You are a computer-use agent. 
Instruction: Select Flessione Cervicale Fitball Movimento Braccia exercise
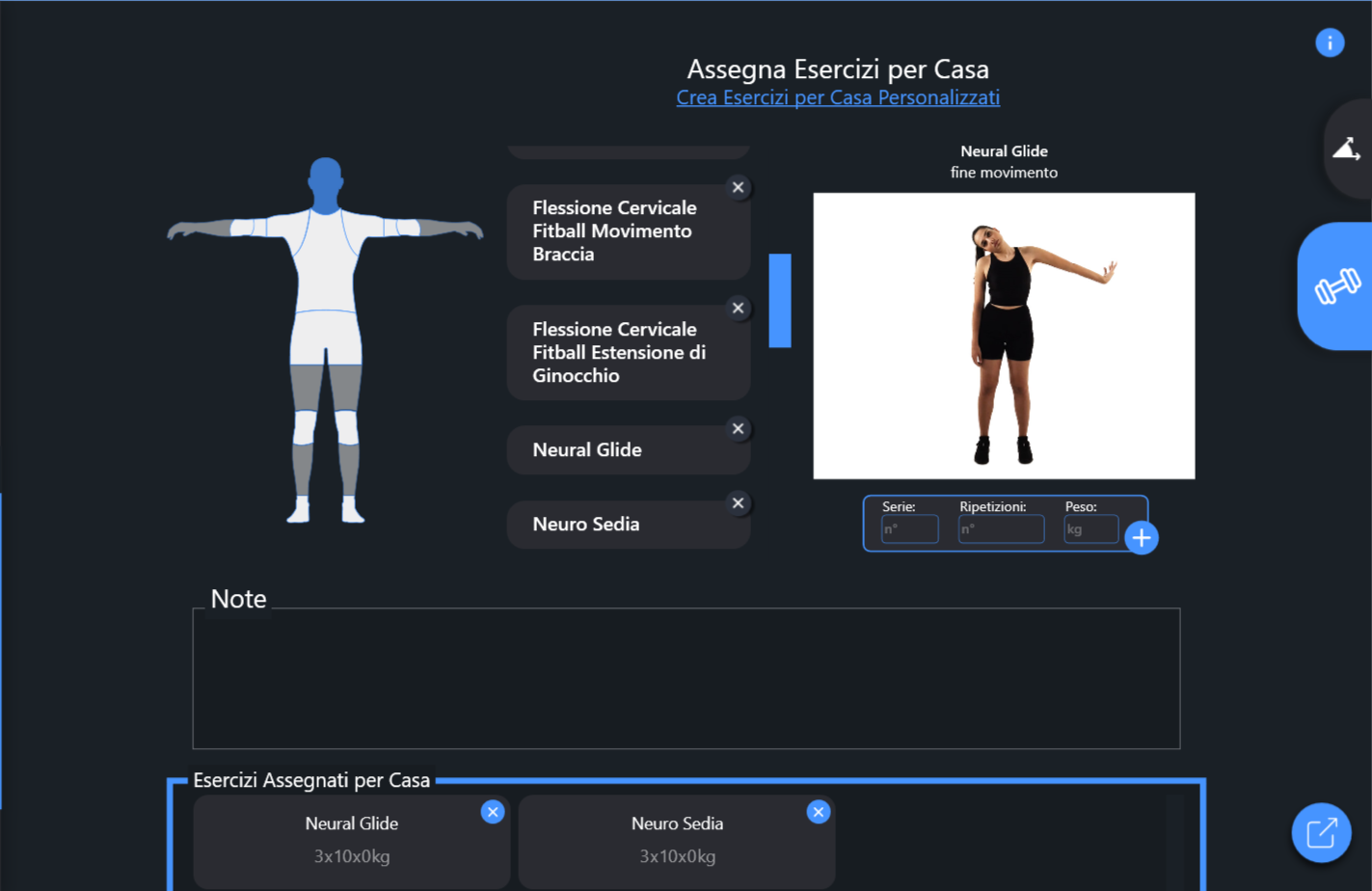click(629, 231)
